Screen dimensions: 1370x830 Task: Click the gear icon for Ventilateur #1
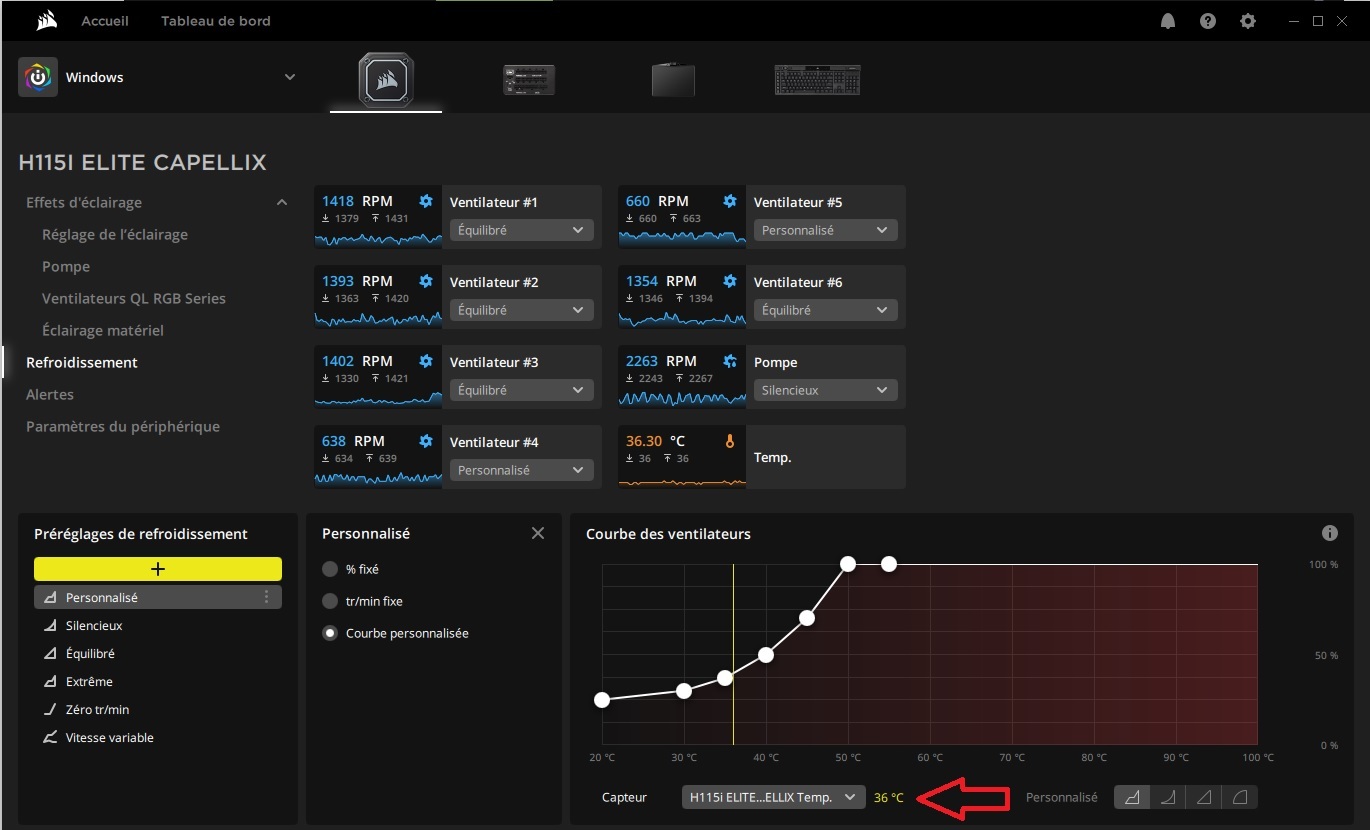426,201
